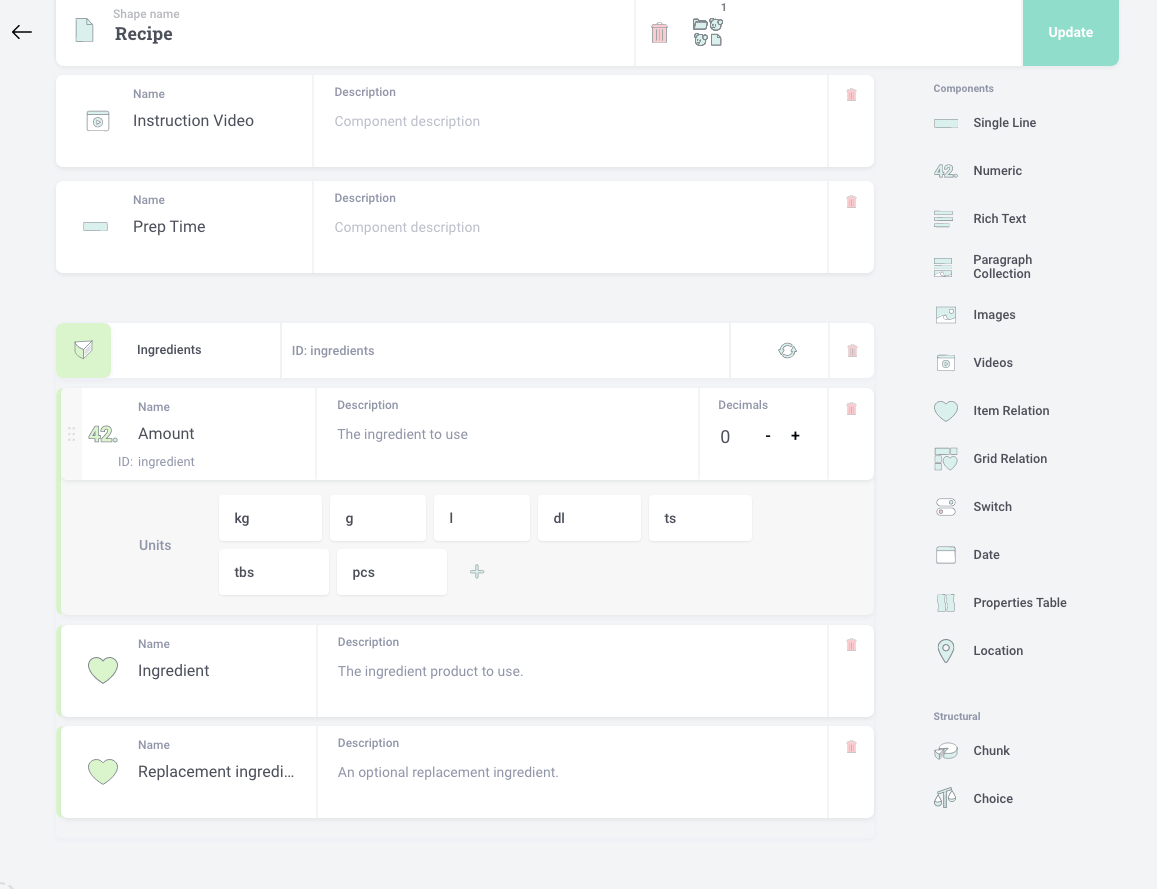Delete the Ingredient component
Viewport: 1157px width, 889px height.
tap(851, 645)
